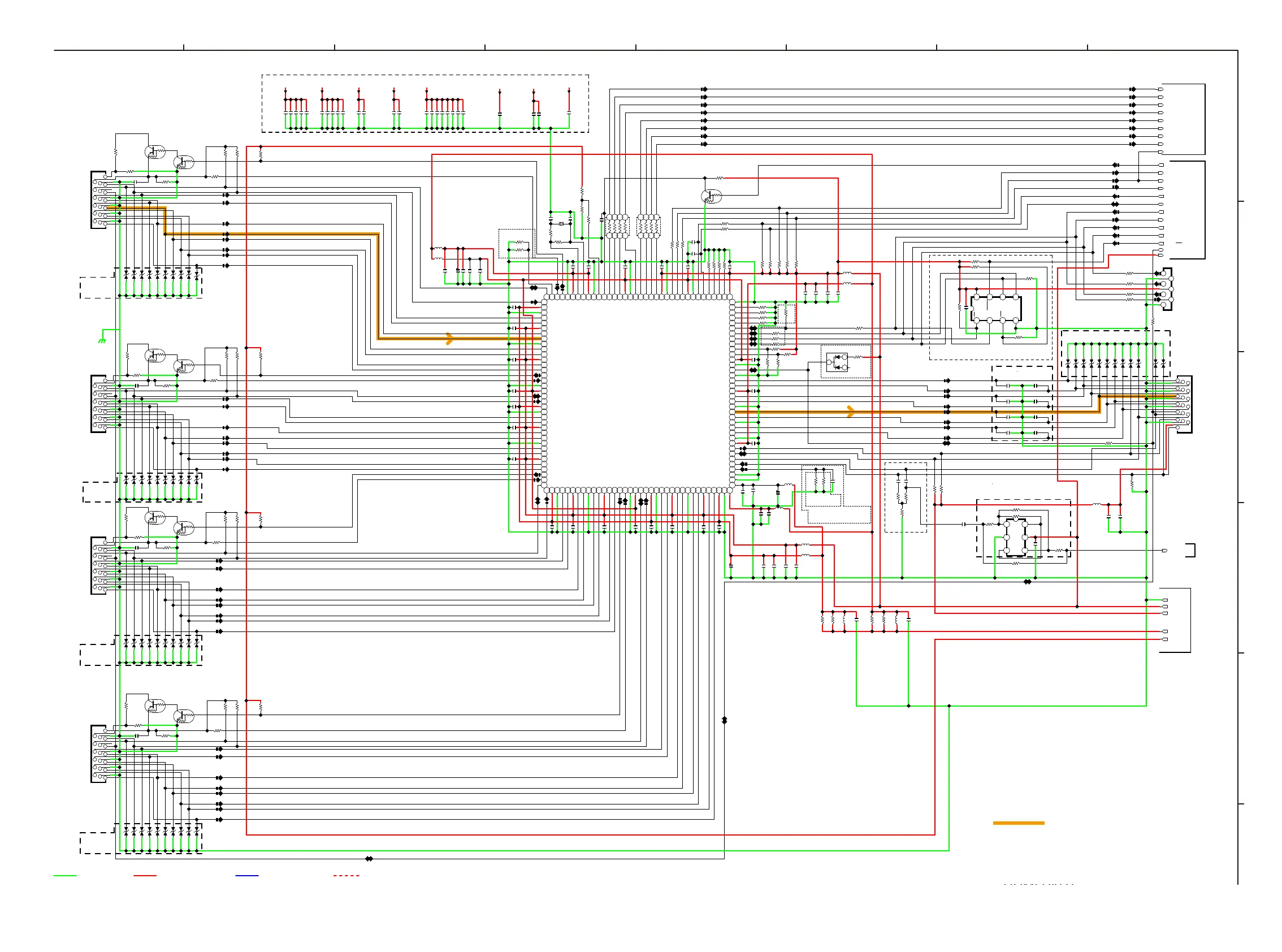Click the orange arrow on the right highlighted path

coord(851,412)
